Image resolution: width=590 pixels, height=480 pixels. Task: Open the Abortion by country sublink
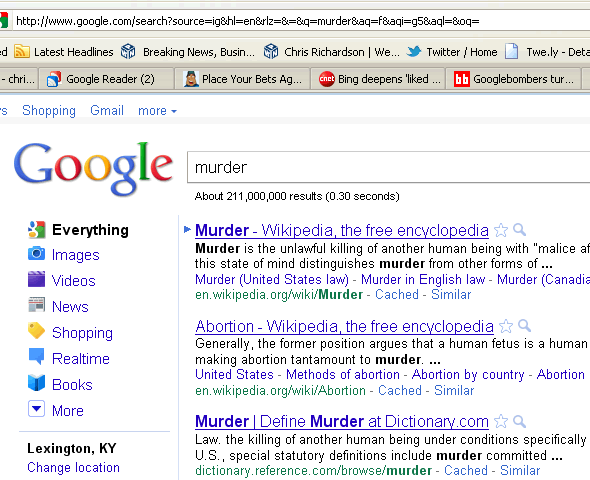tap(468, 375)
